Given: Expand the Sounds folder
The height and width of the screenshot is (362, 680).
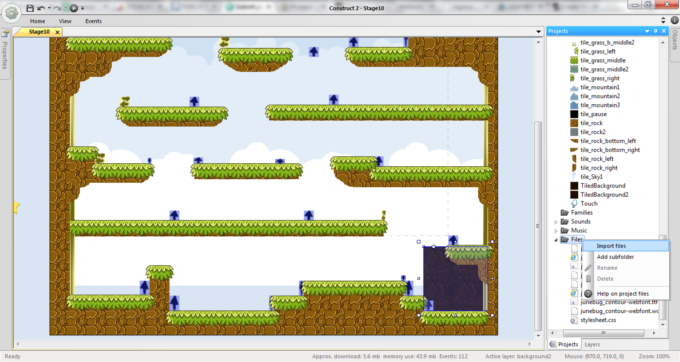Looking at the screenshot, I should pyautogui.click(x=556, y=222).
